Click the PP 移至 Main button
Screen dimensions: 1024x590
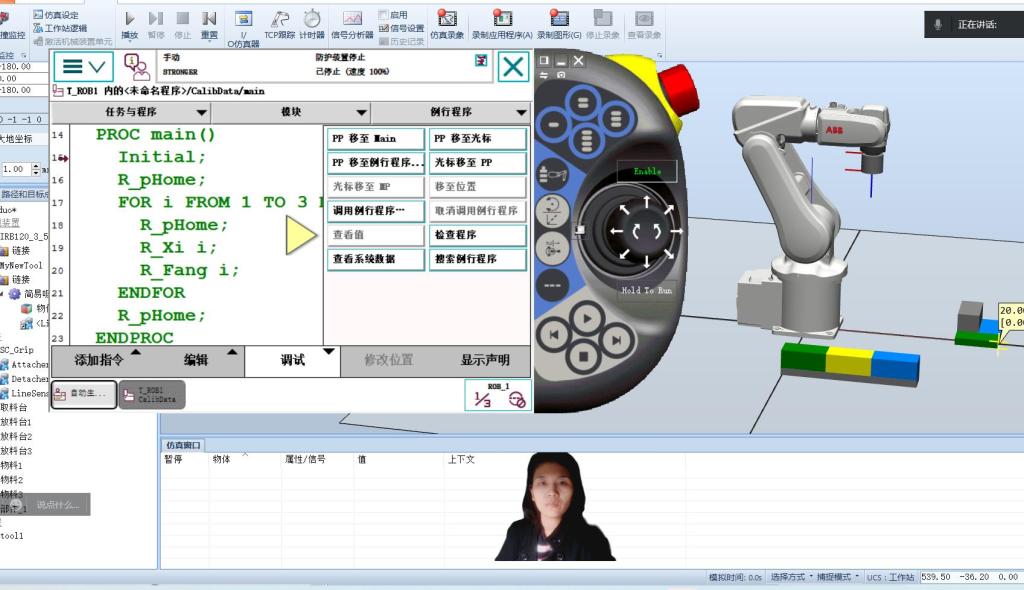coord(376,139)
